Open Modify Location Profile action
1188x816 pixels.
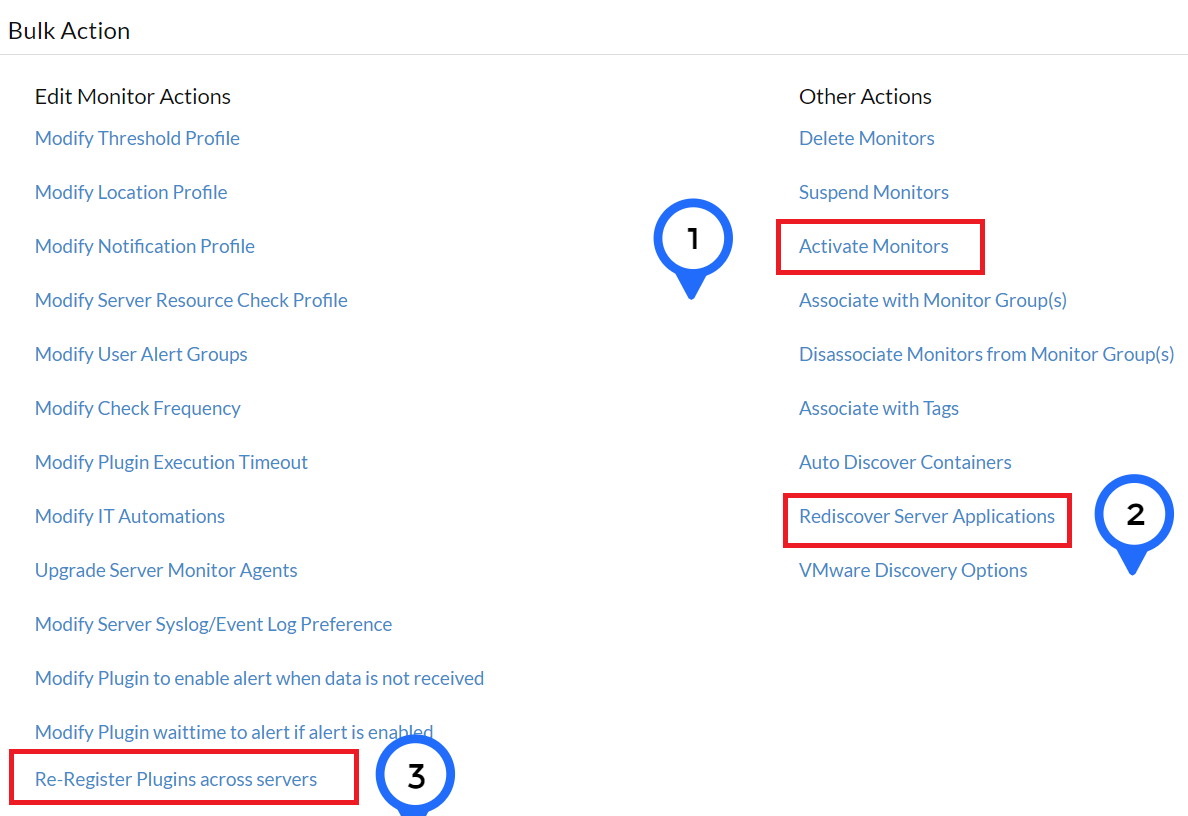click(x=131, y=192)
